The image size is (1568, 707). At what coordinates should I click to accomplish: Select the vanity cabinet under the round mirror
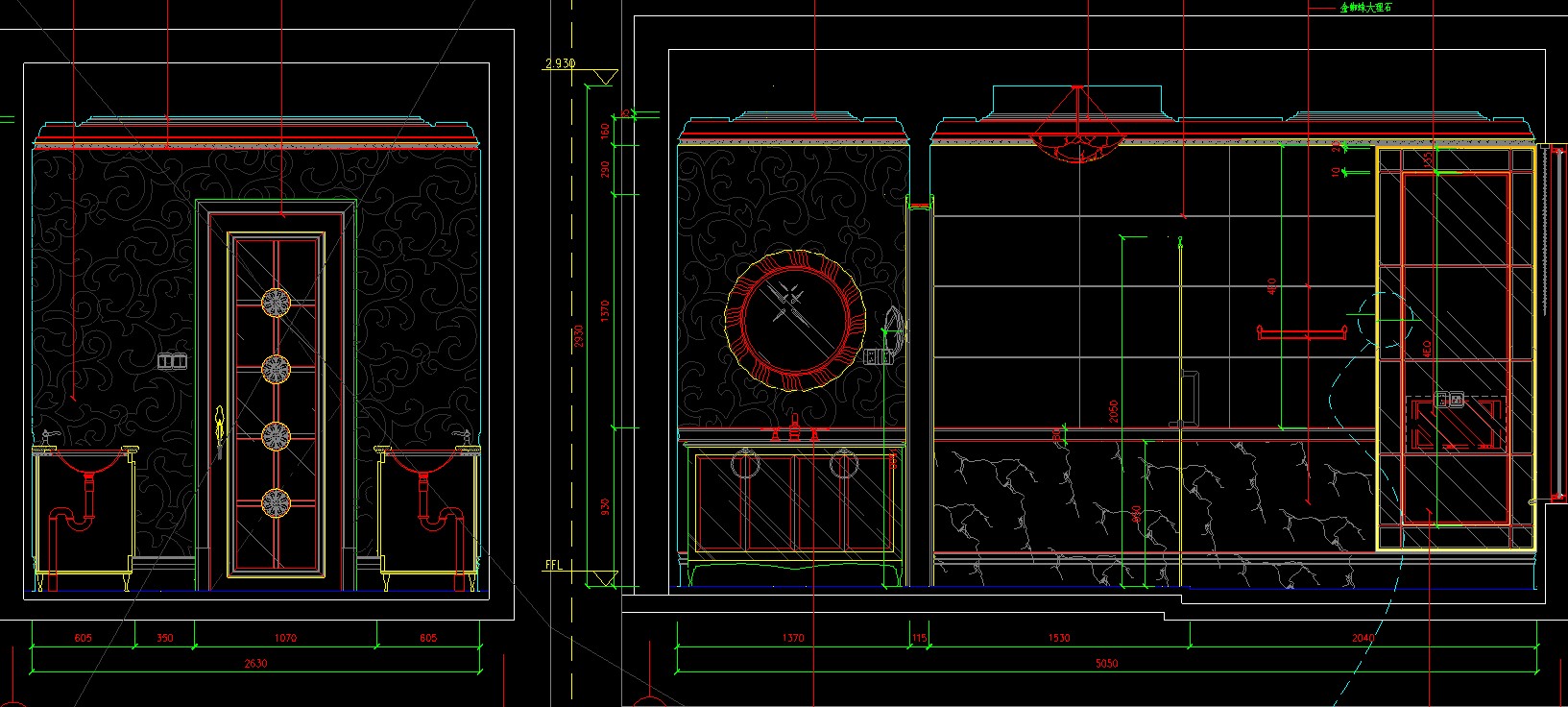pyautogui.click(x=795, y=512)
